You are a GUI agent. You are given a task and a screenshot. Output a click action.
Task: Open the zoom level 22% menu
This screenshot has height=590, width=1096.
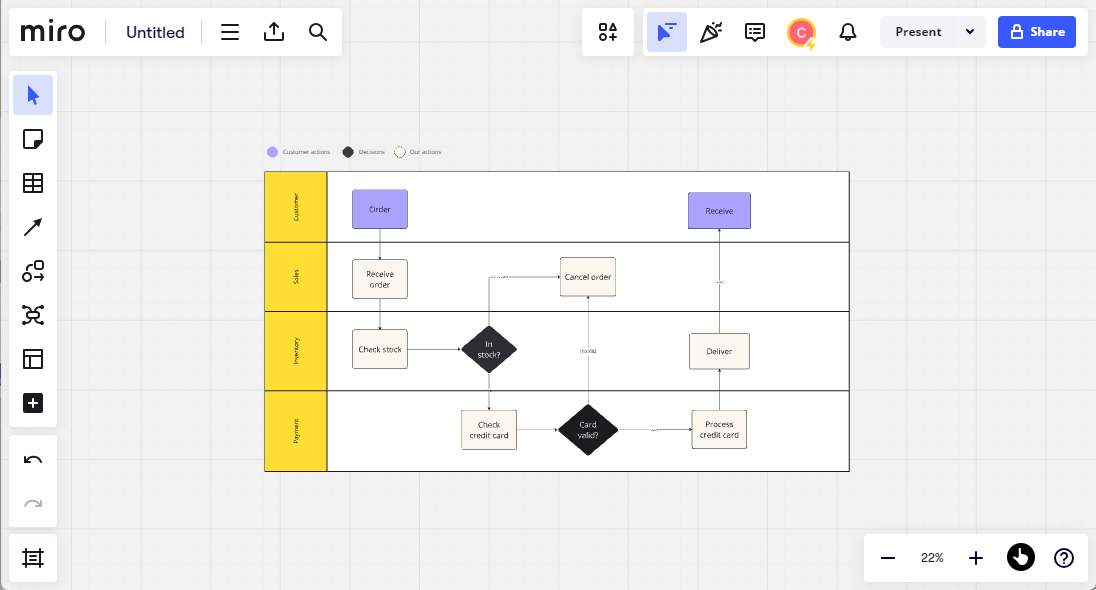932,558
